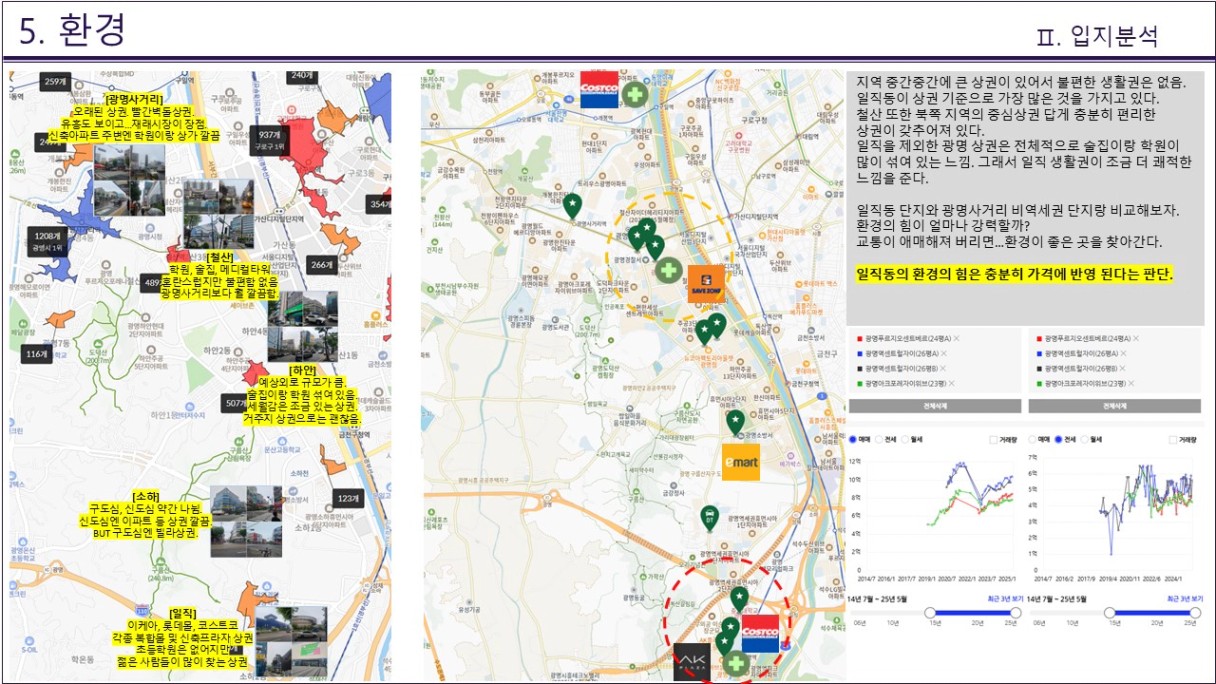
Task: Select the green bus pin marker
Action: (x=709, y=518)
